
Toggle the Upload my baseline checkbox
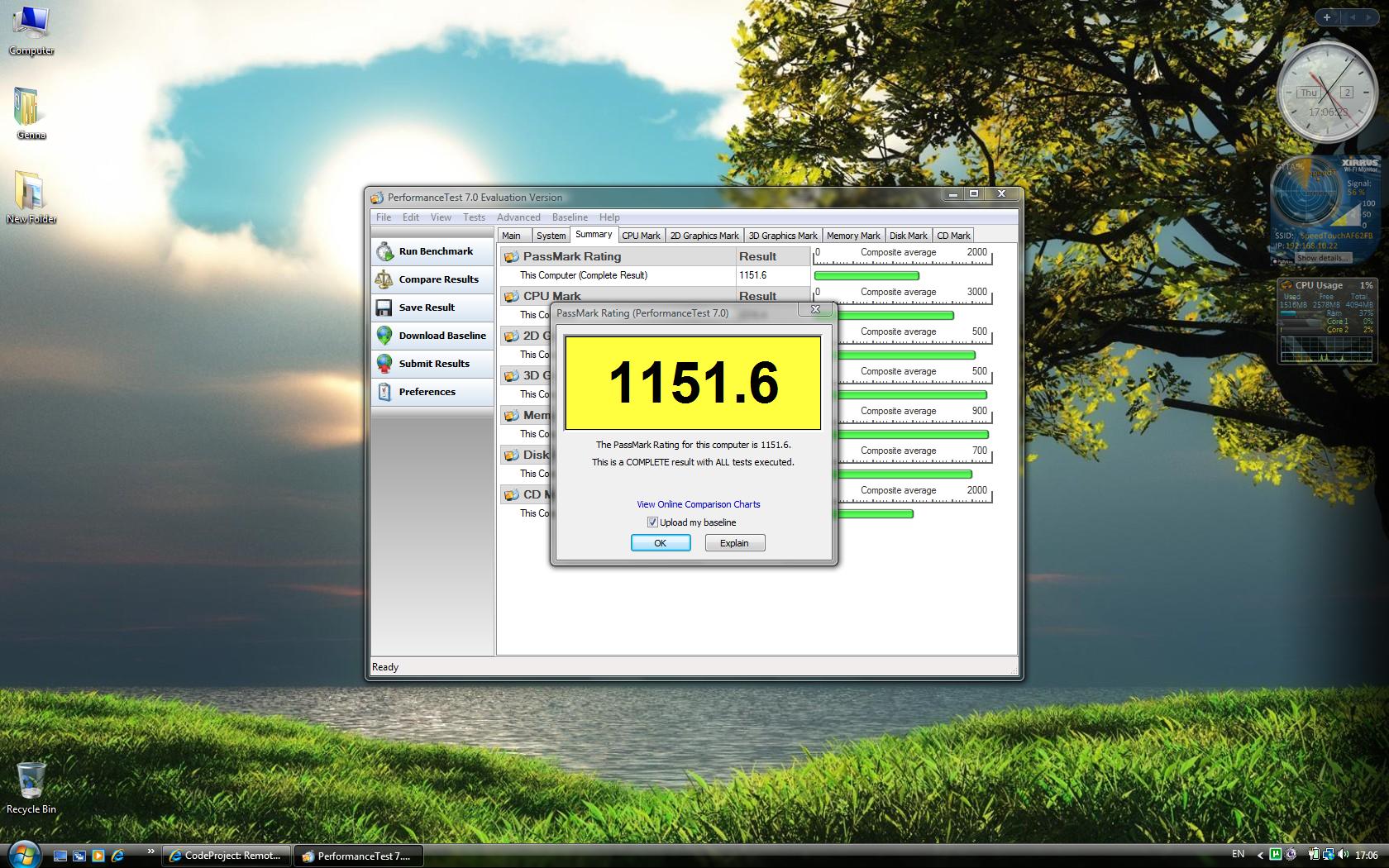coord(652,522)
